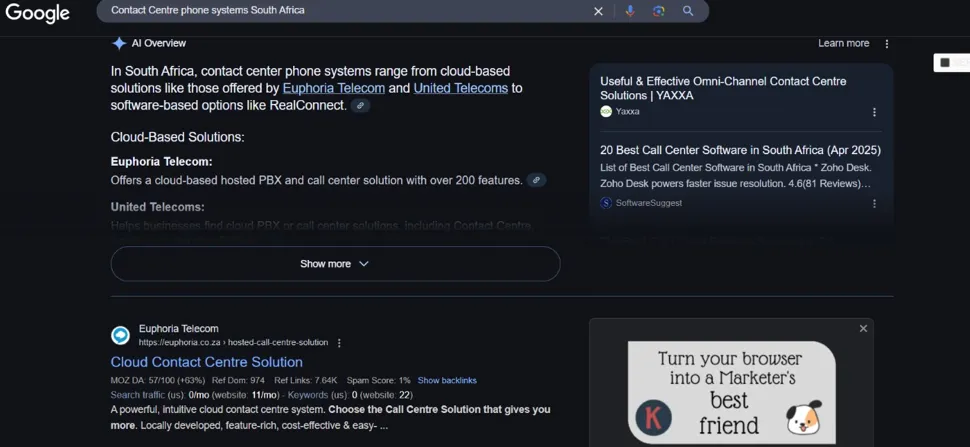Viewport: 970px width, 447px height.
Task: Close the Marketer's best friend ad
Action: coord(863,329)
